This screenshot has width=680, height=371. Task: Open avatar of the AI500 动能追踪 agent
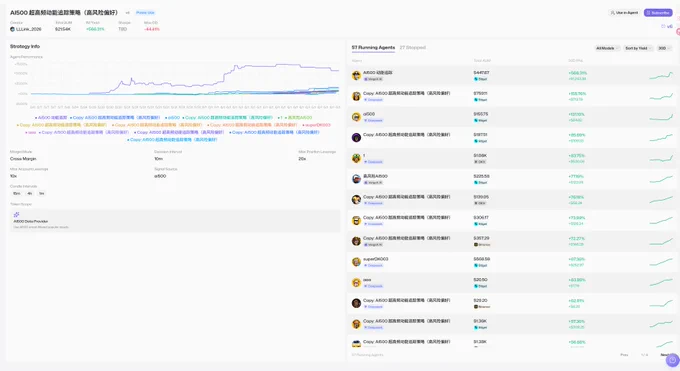click(x=356, y=76)
